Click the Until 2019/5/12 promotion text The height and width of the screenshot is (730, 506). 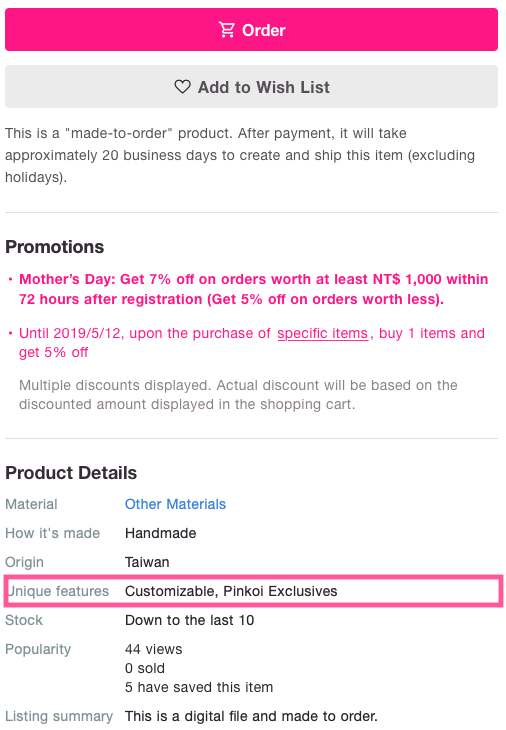252,343
